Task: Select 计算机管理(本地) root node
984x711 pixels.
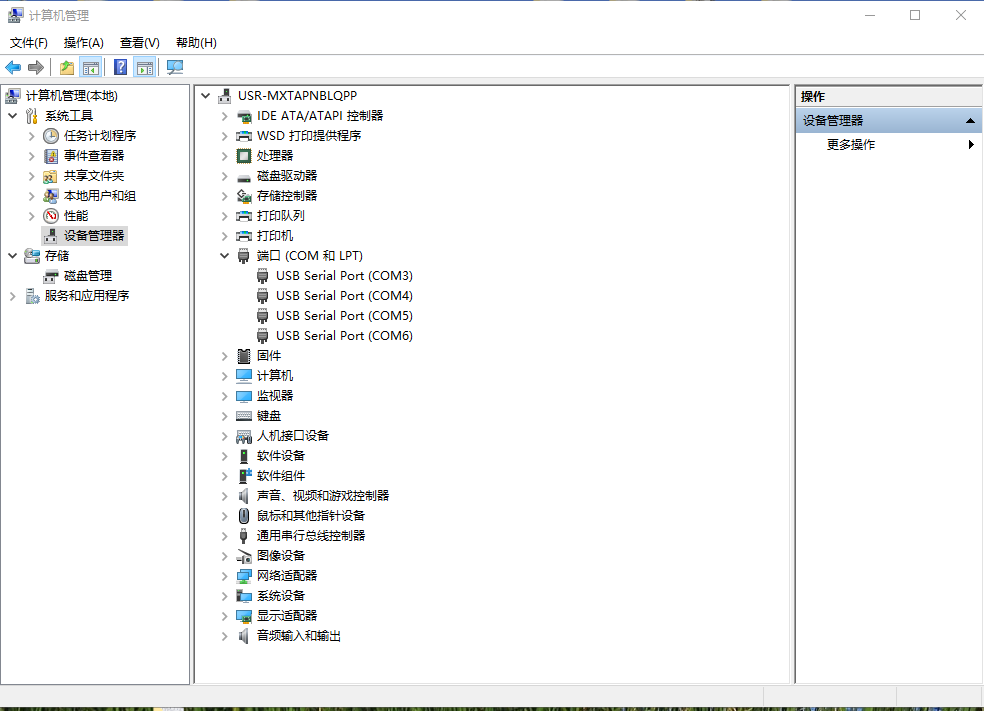Action: pos(72,95)
